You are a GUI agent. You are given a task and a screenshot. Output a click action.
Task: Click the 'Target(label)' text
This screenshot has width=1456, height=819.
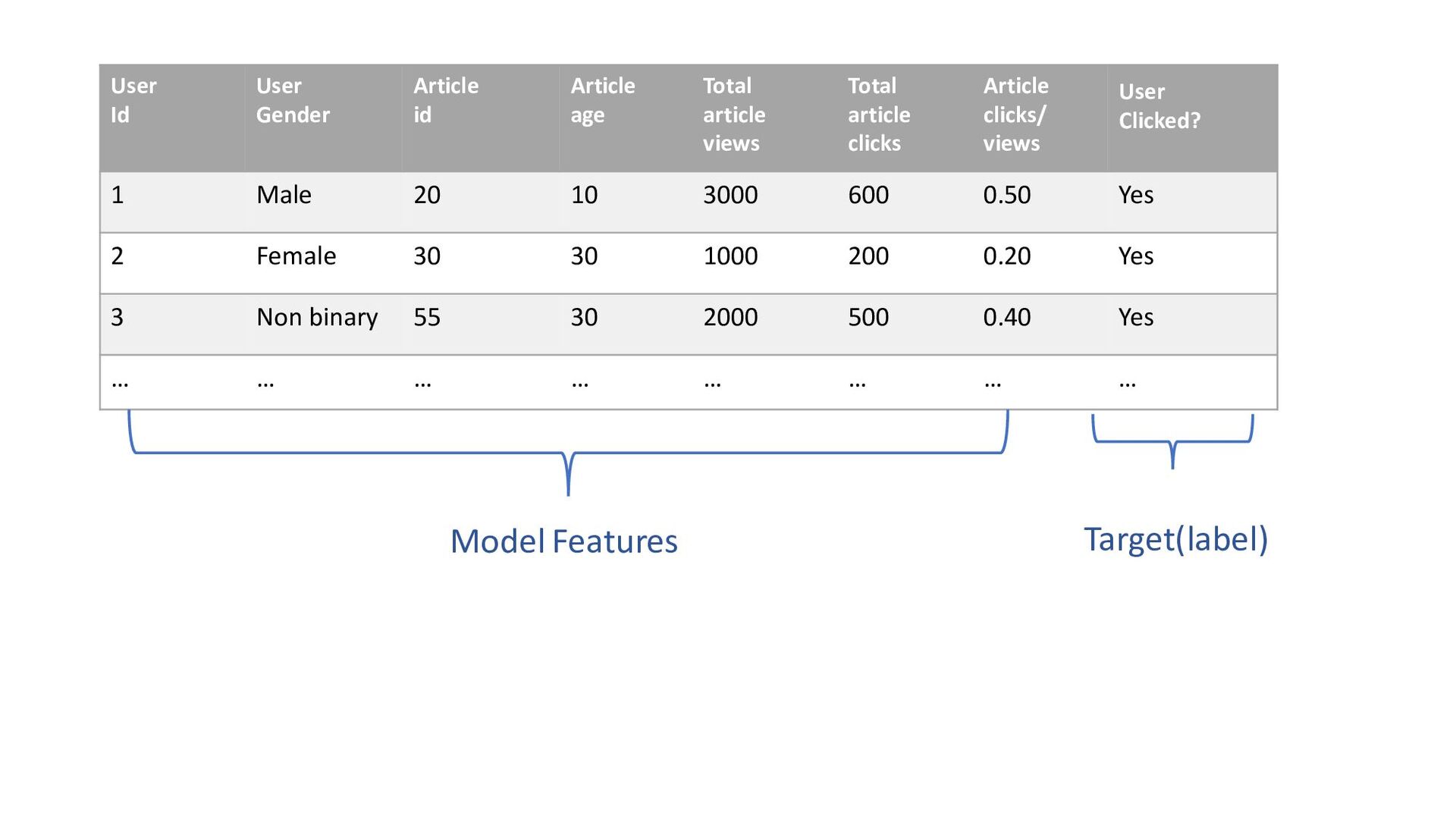(1175, 539)
